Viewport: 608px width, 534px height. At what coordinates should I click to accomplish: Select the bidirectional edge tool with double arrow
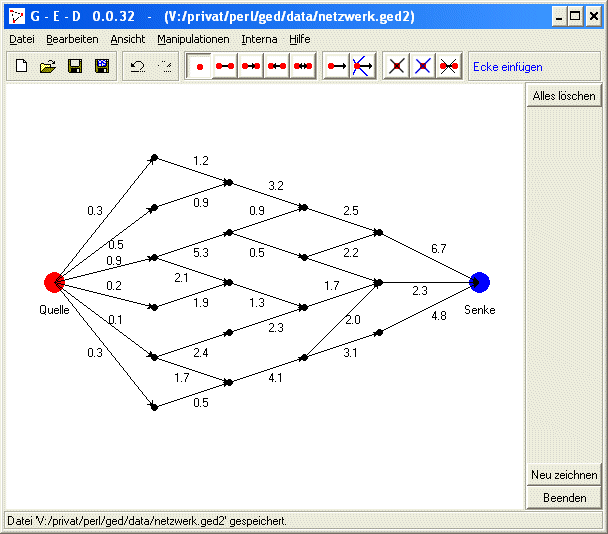tap(303, 67)
